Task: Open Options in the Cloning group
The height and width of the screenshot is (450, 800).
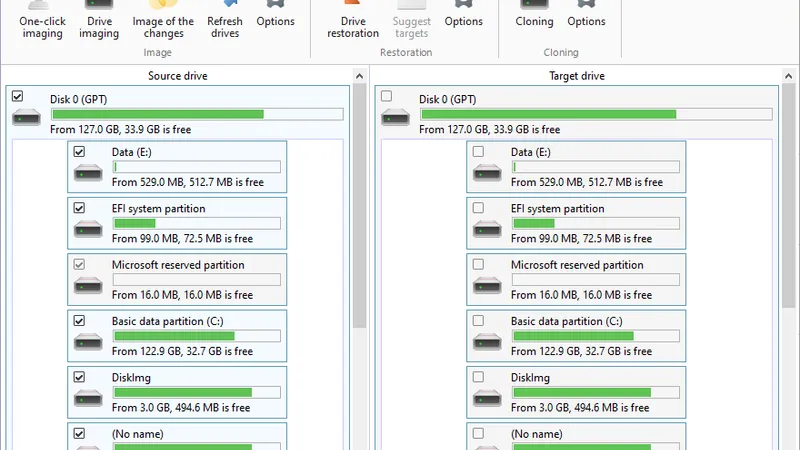Action: pyautogui.click(x=586, y=21)
